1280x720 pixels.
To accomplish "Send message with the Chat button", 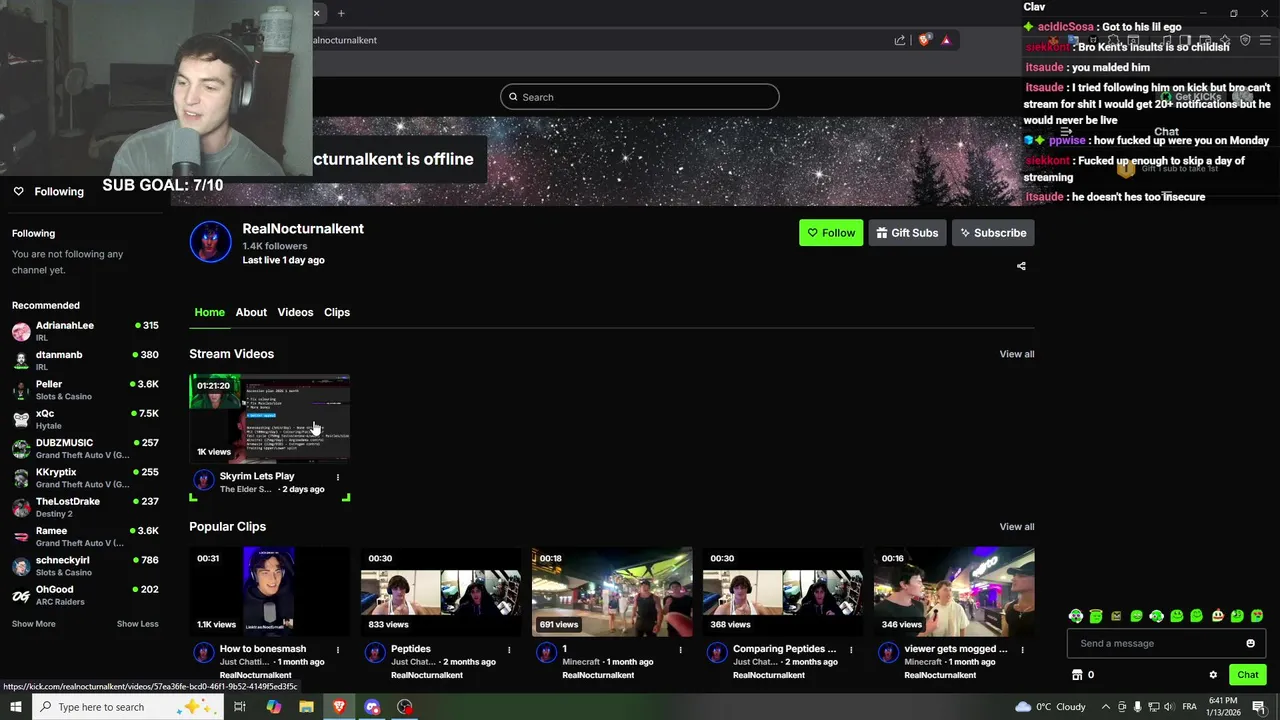I will coord(1247,675).
